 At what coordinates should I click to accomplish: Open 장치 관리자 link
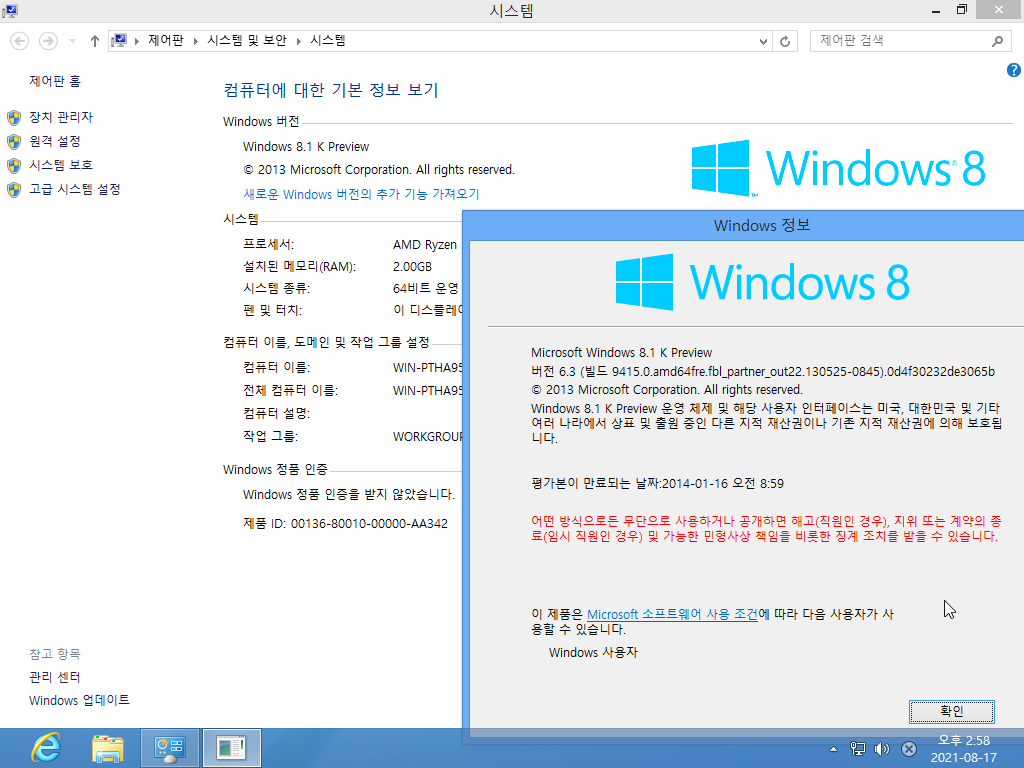tap(61, 117)
